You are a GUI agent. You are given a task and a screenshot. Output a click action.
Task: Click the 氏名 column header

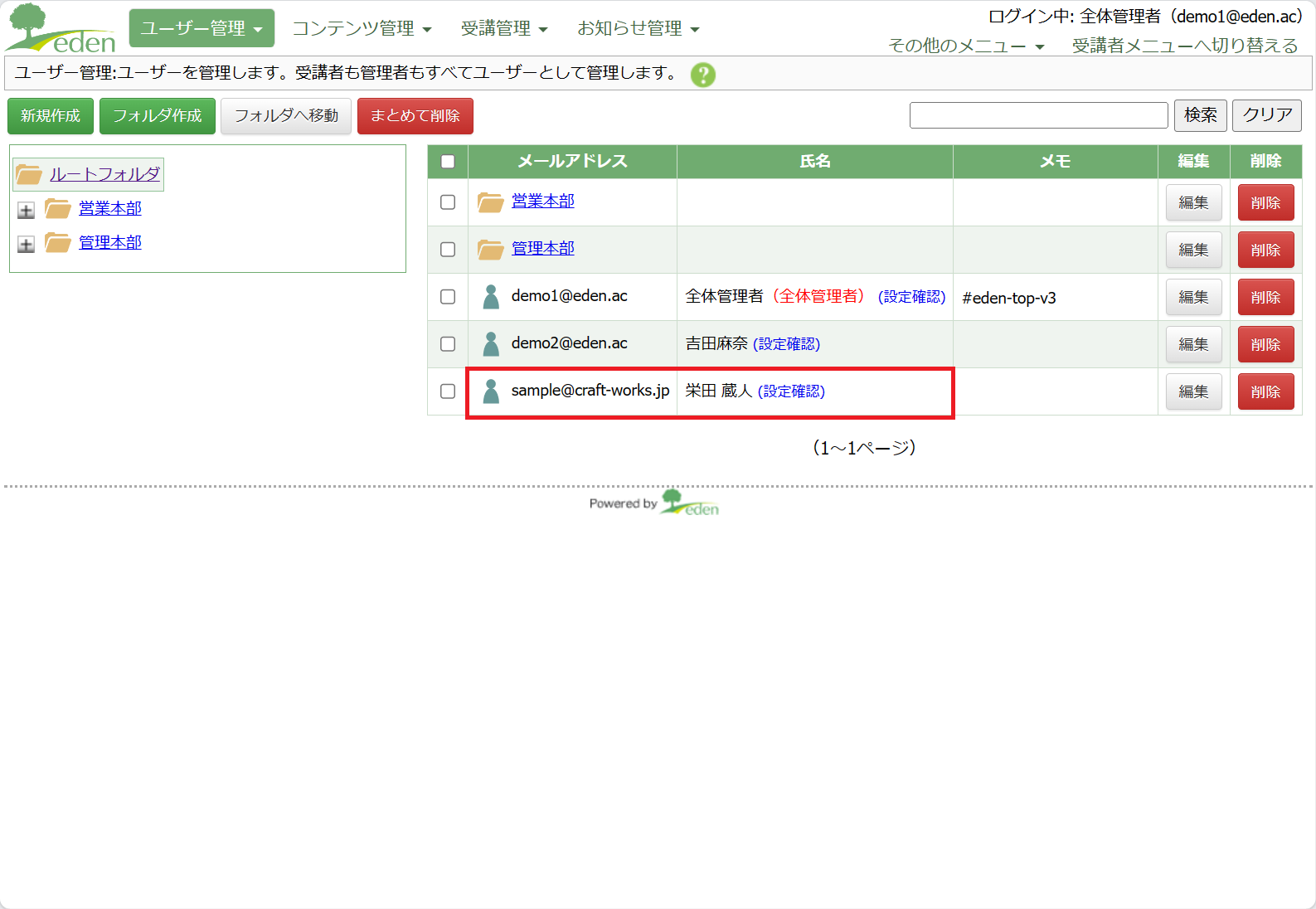point(815,161)
